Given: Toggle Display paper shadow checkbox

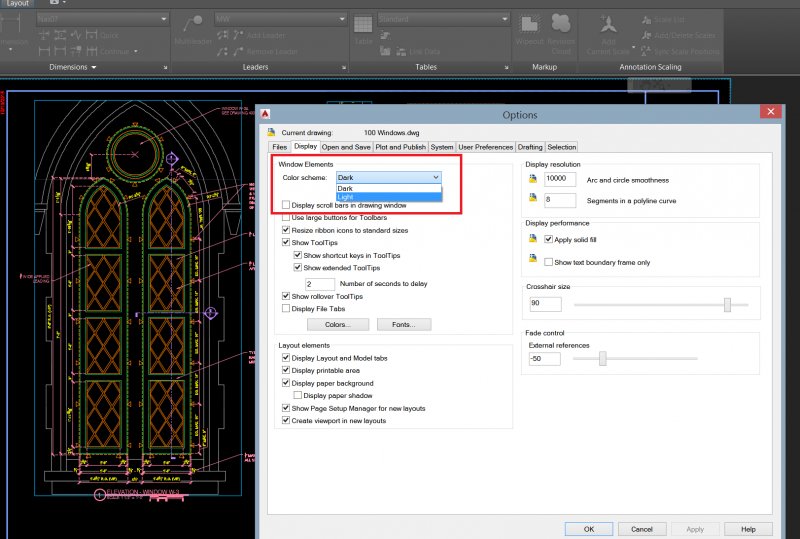Looking at the screenshot, I should (x=297, y=396).
